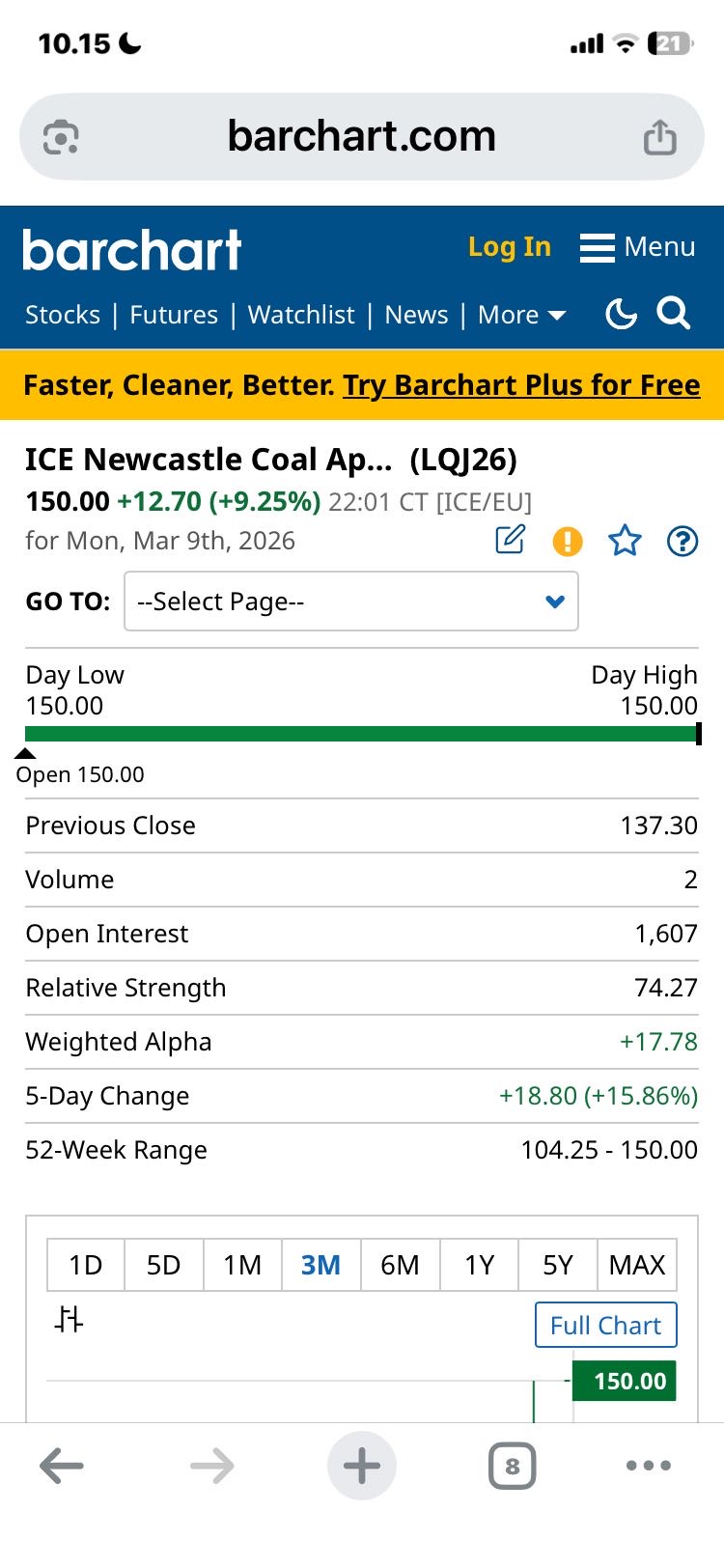The image size is (724, 1568).
Task: Select the 1D chart period
Action: [x=86, y=1265]
